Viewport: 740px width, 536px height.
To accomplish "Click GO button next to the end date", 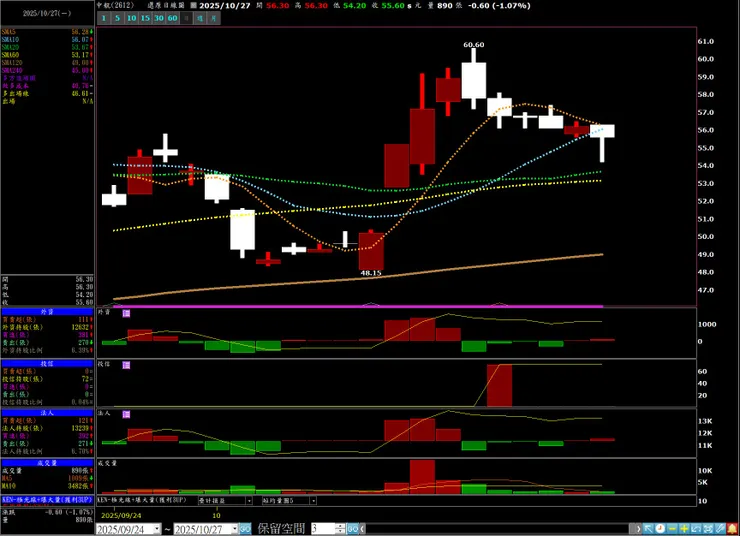I will (245, 529).
